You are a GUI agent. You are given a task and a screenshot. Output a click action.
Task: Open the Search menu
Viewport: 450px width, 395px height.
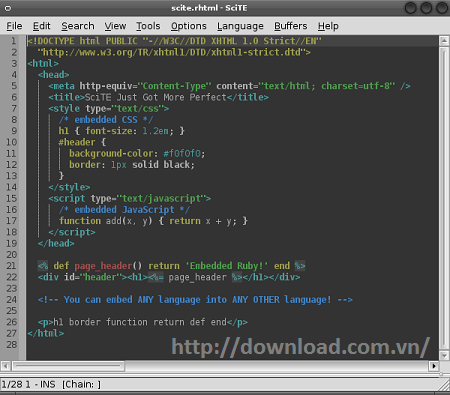tap(78, 26)
